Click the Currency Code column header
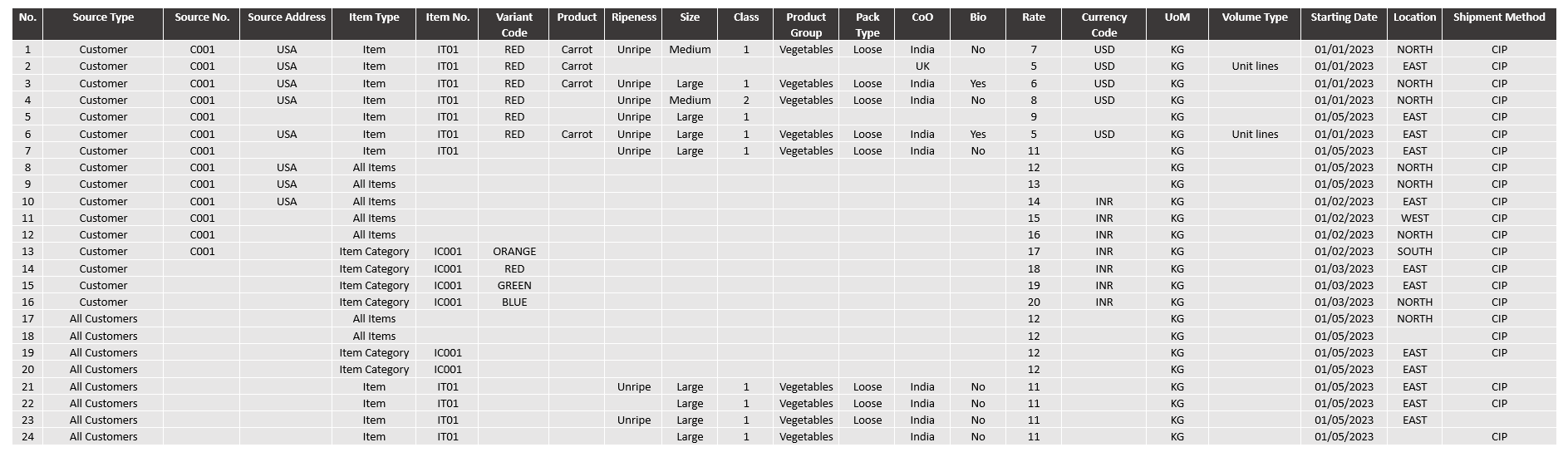The height and width of the screenshot is (457, 1568). coord(1103,25)
